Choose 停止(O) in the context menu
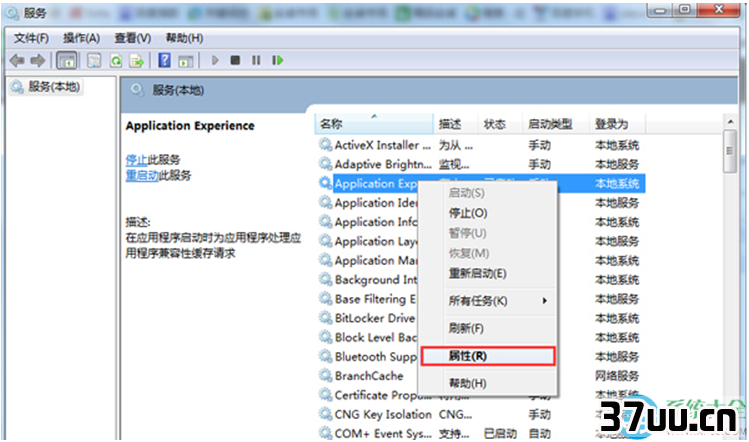 pos(488,213)
